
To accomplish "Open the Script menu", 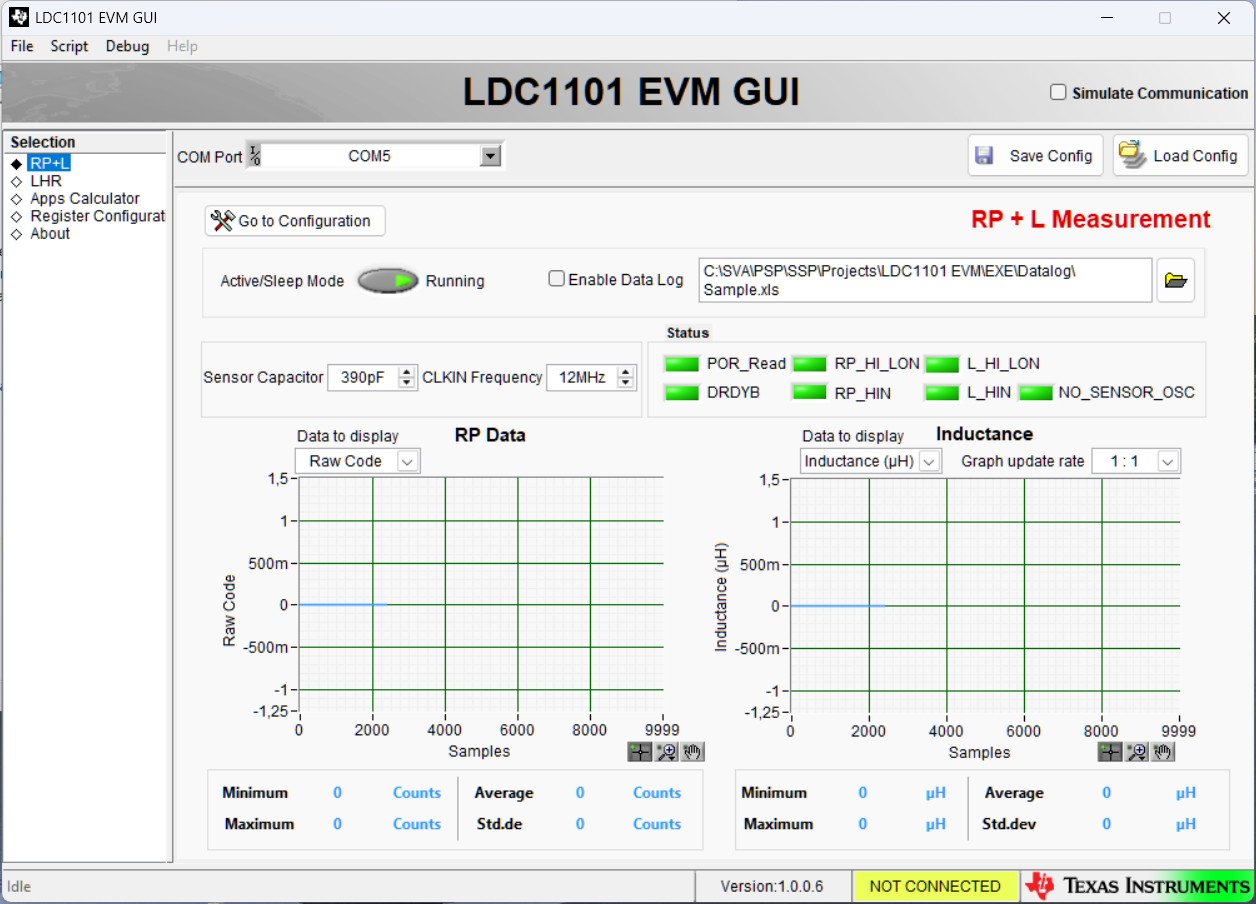I will [x=69, y=46].
